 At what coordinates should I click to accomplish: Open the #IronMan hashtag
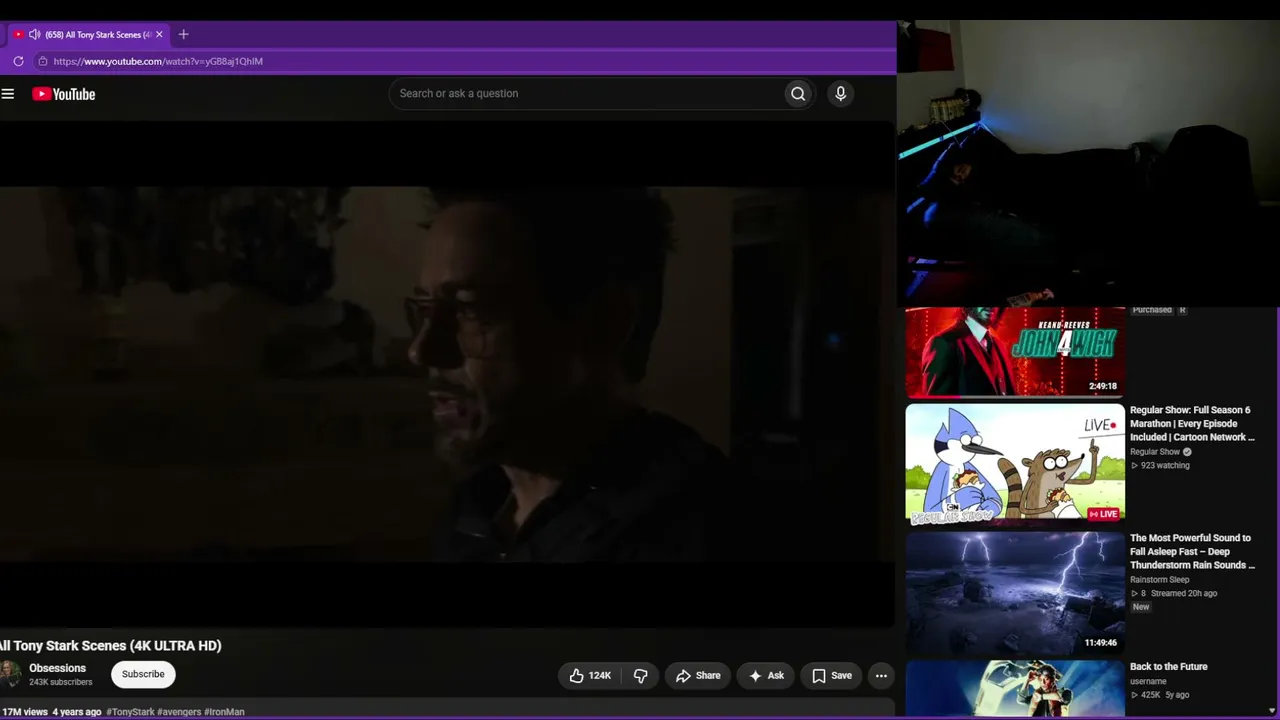click(x=224, y=712)
